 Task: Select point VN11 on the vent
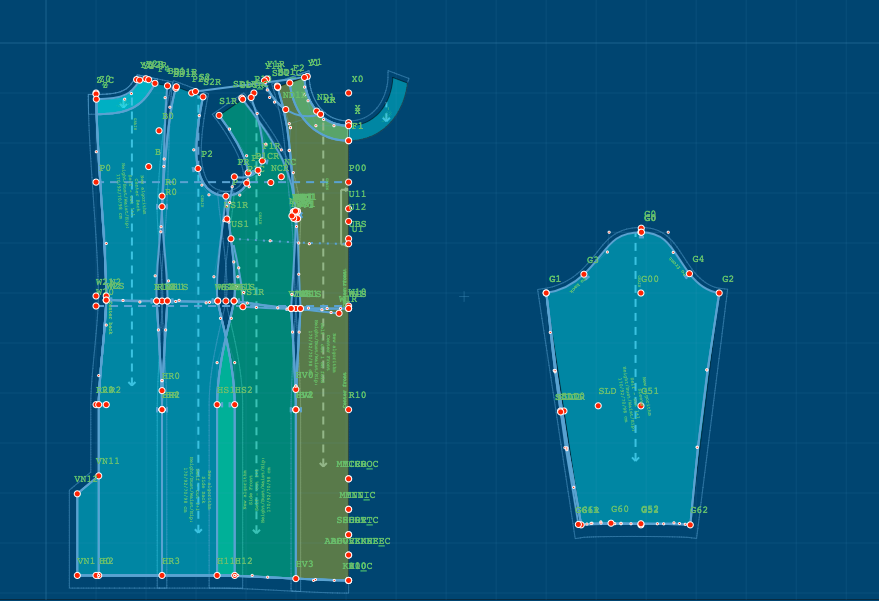pyautogui.click(x=98, y=475)
